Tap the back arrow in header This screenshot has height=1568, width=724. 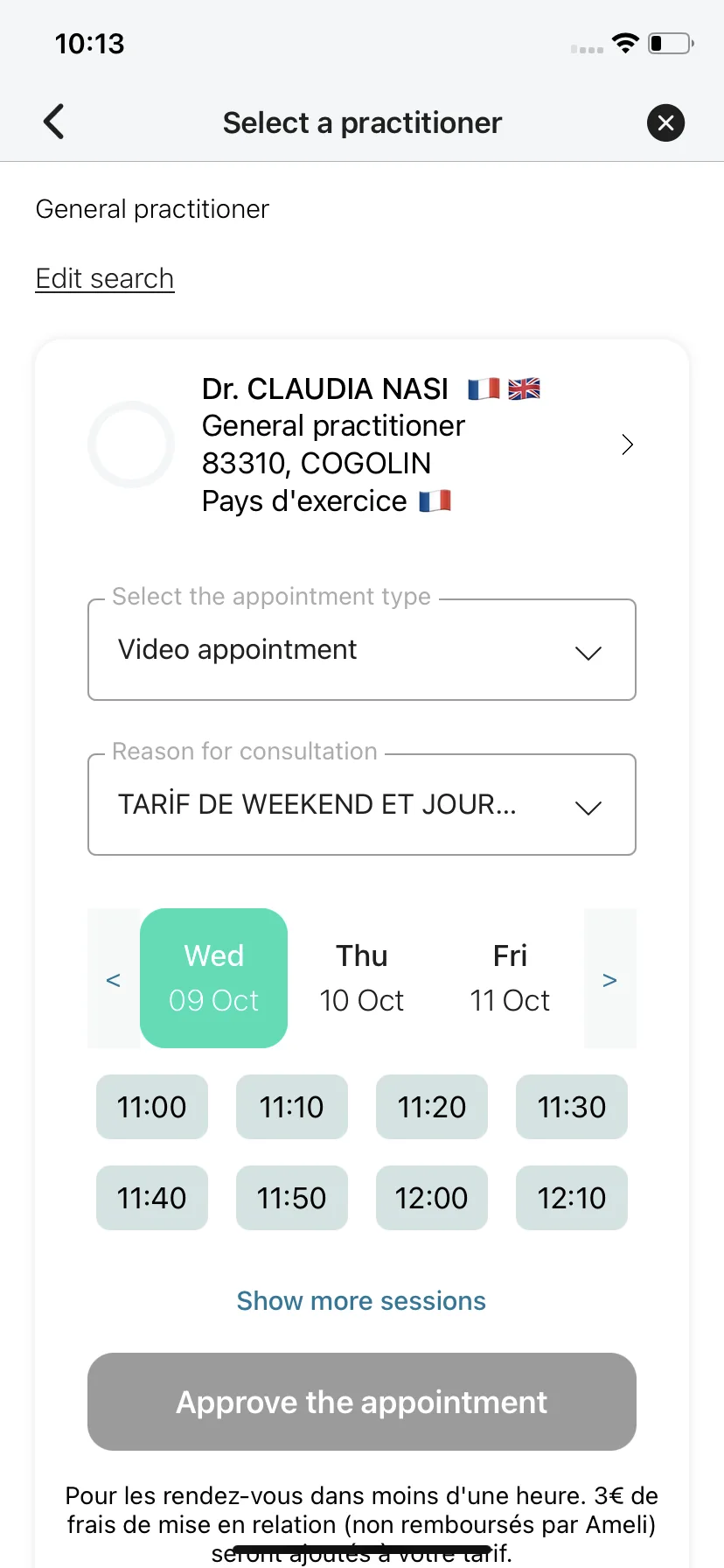54,122
